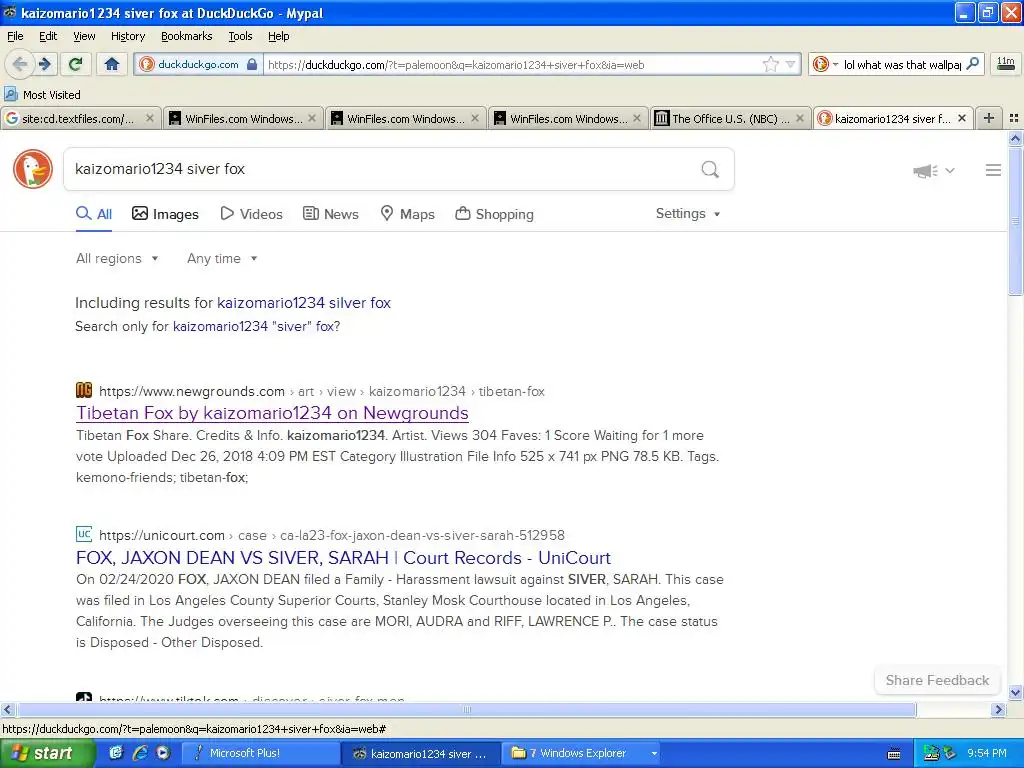Click the UniCourt favicon beside result
This screenshot has width=1024, height=768.
(x=84, y=534)
